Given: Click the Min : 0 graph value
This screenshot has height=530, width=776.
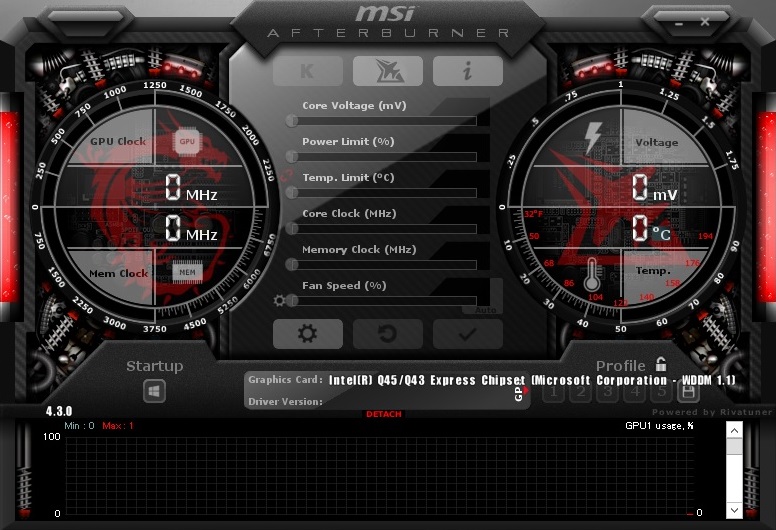Looking at the screenshot, I should 79,426.
